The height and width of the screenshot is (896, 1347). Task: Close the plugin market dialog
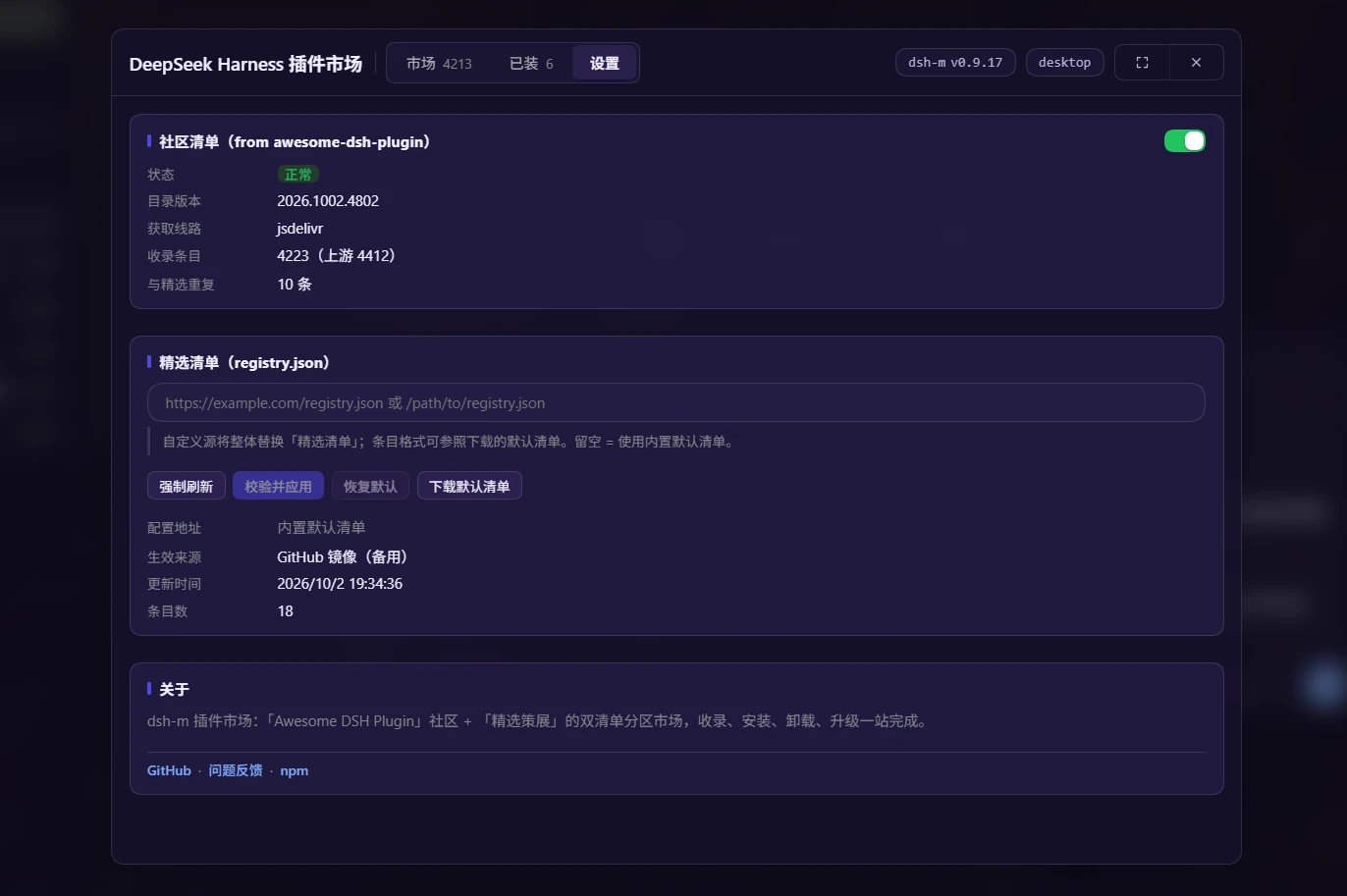pos(1196,63)
